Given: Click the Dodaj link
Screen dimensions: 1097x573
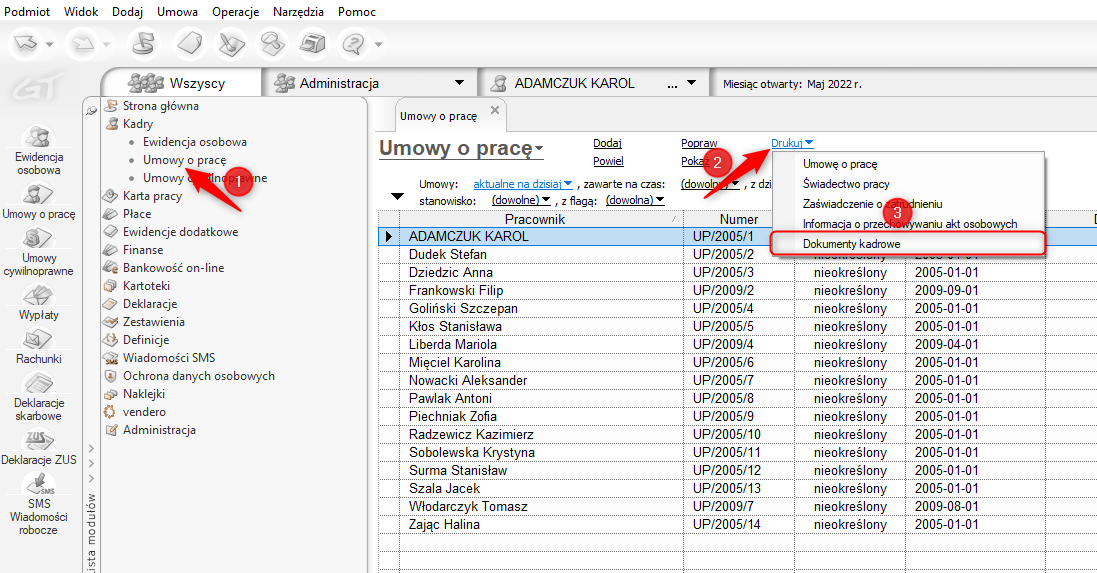Looking at the screenshot, I should point(607,144).
